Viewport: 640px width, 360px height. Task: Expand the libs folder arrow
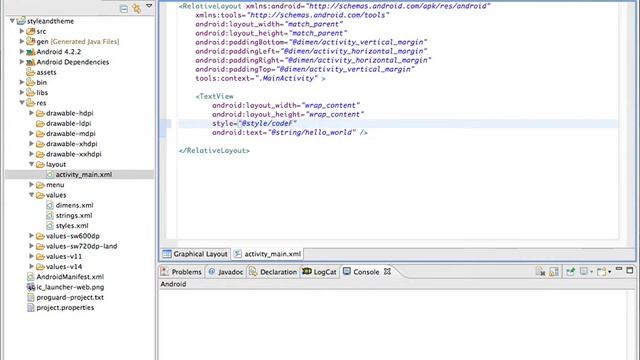coord(22,92)
